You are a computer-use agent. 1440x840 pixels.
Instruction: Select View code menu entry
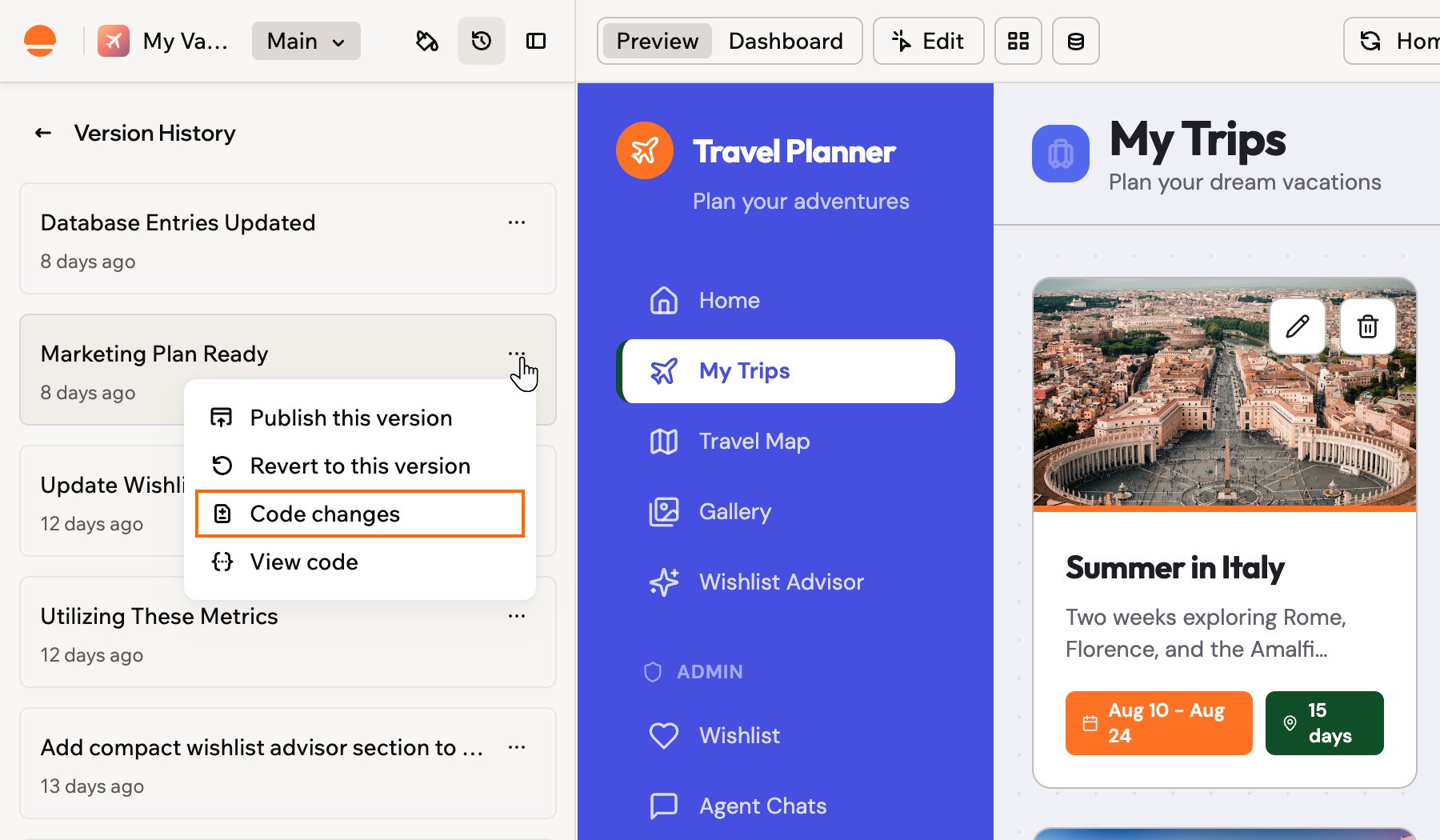point(360,562)
